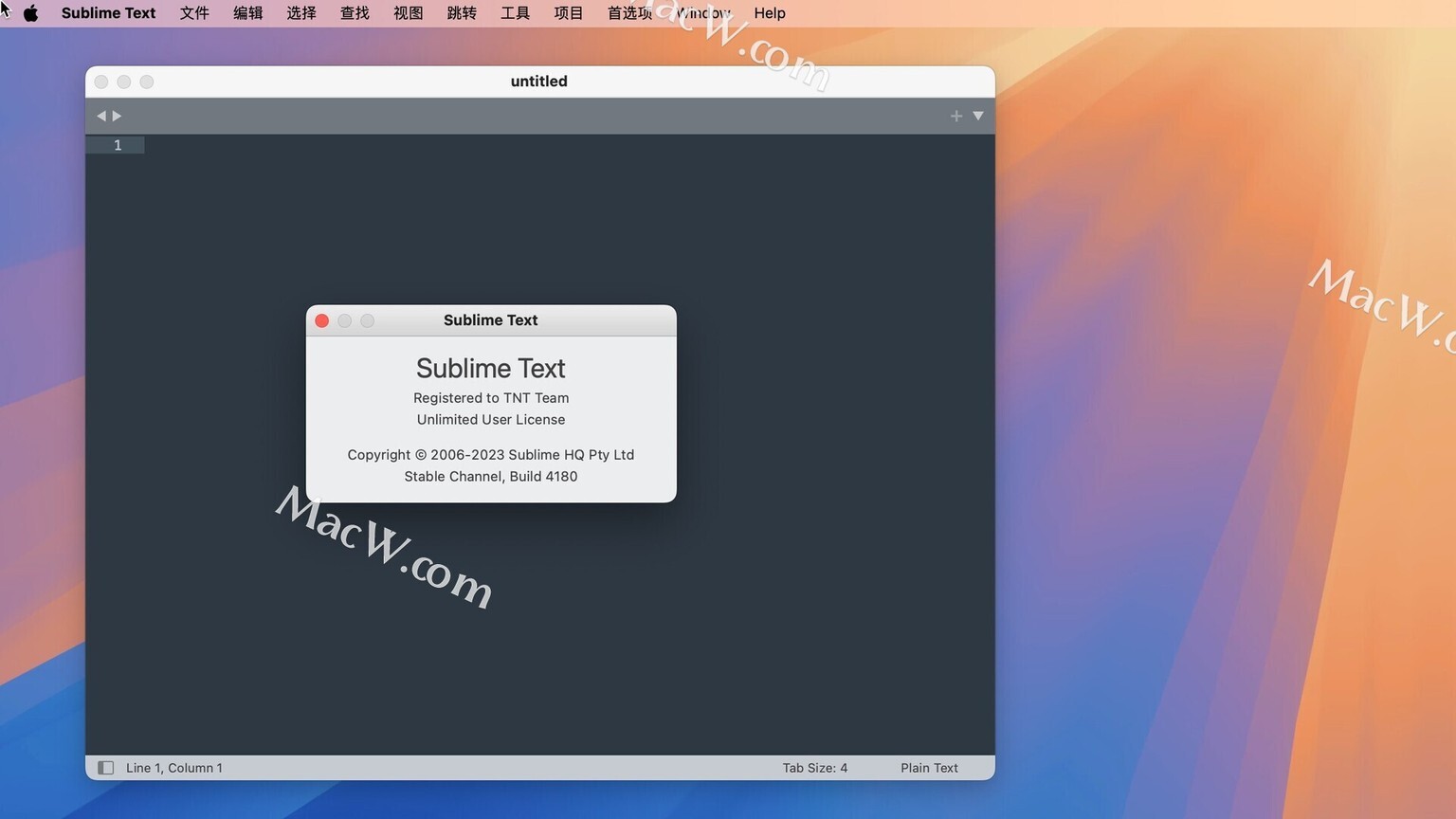
Task: Open the Tab Size: 4 selector
Action: (x=815, y=768)
